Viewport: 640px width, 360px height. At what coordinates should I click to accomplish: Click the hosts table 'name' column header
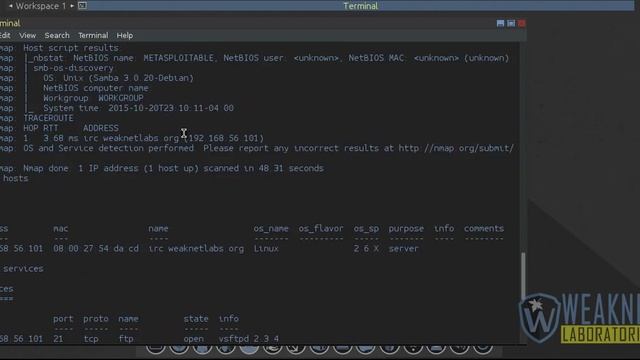click(x=158, y=229)
